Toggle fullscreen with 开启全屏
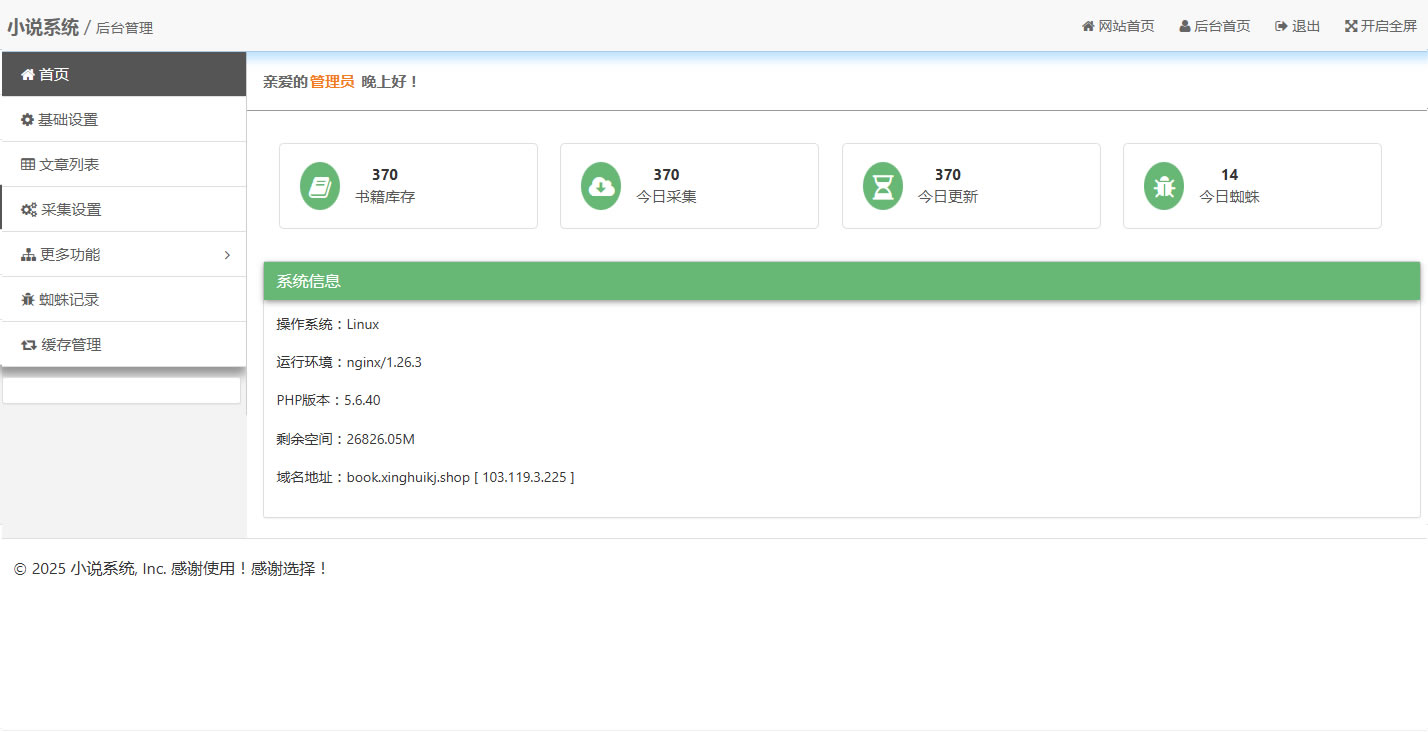 (1389, 26)
